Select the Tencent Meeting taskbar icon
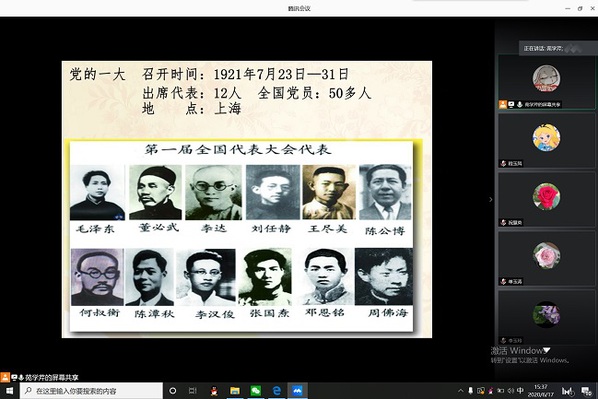This screenshot has height=399, width=598. point(297,391)
